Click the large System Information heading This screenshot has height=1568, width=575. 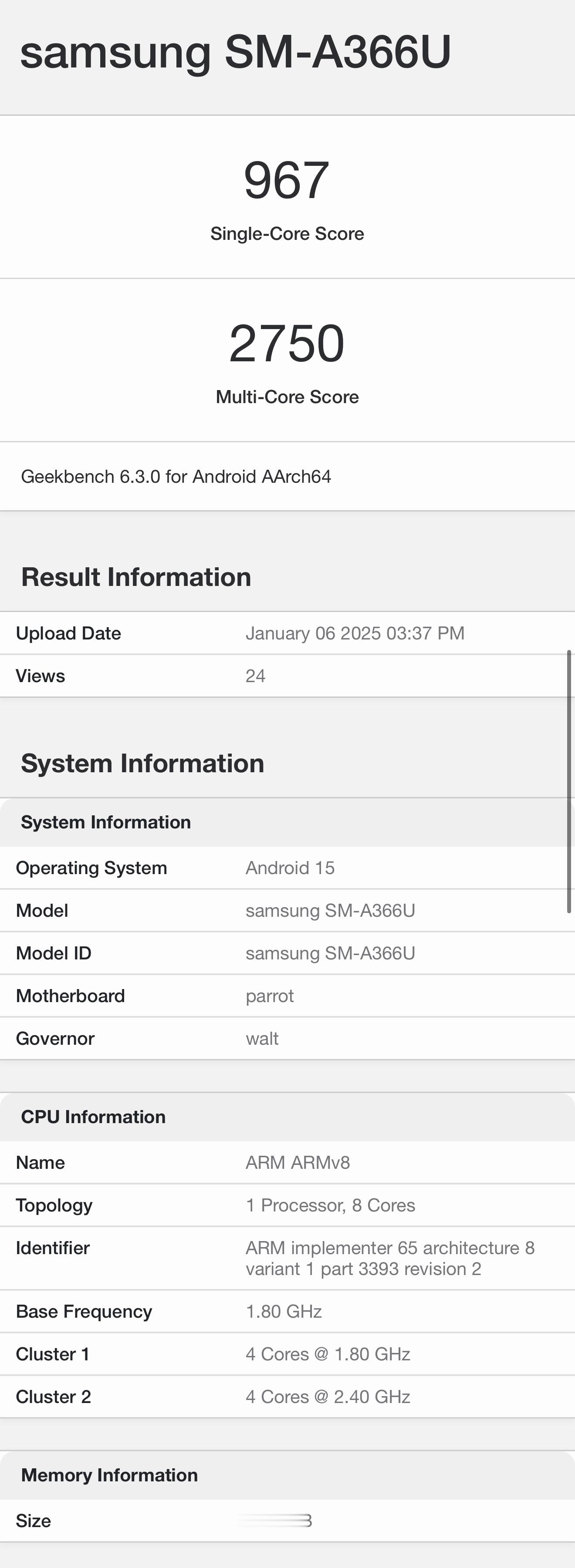point(142,763)
